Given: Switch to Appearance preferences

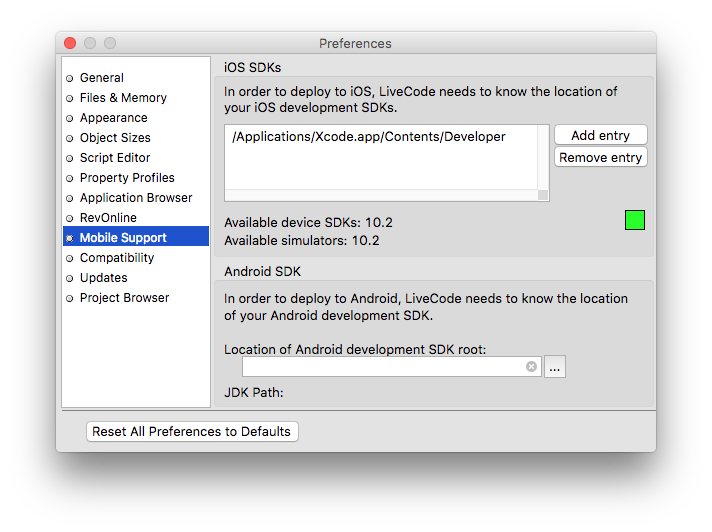Looking at the screenshot, I should point(113,118).
